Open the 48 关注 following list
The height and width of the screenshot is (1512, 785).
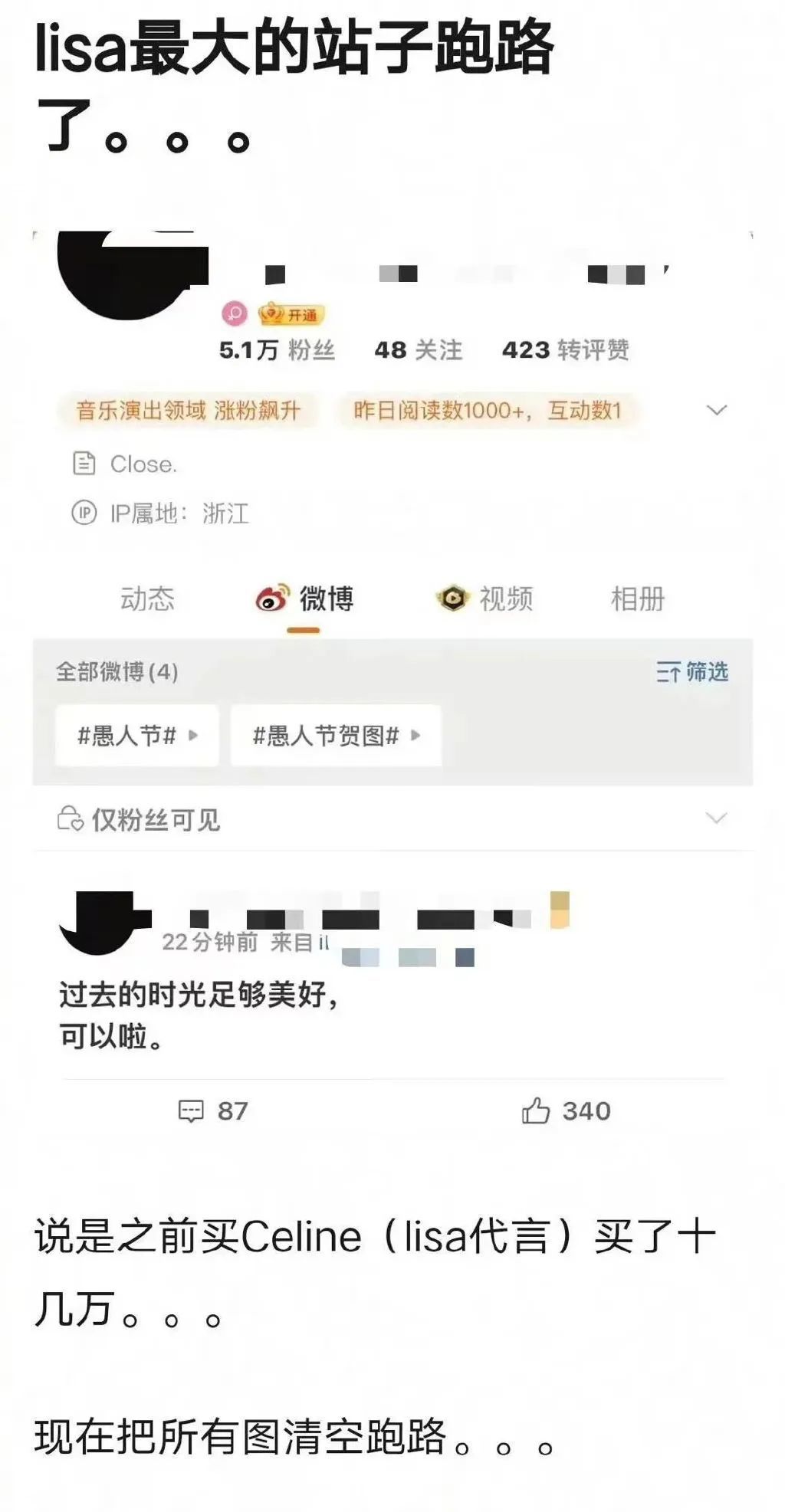tap(419, 350)
